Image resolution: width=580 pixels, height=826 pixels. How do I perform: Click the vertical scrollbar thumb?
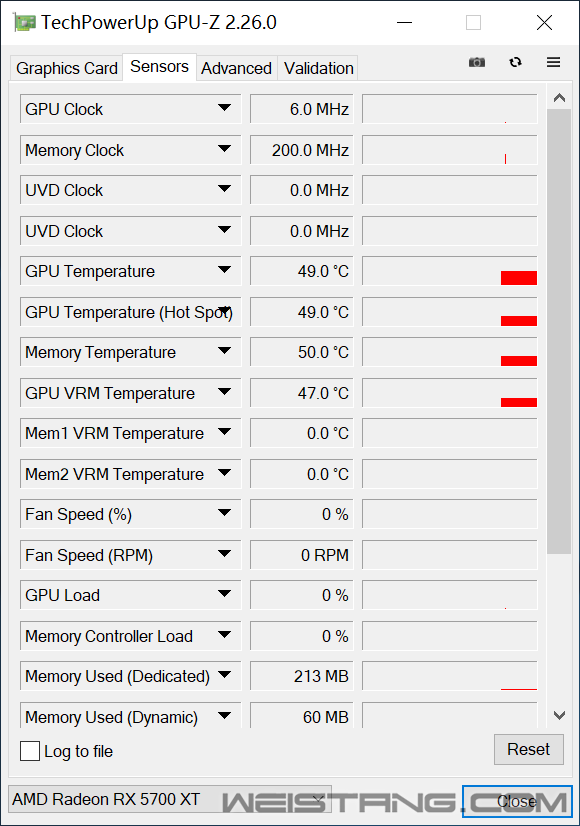559,331
